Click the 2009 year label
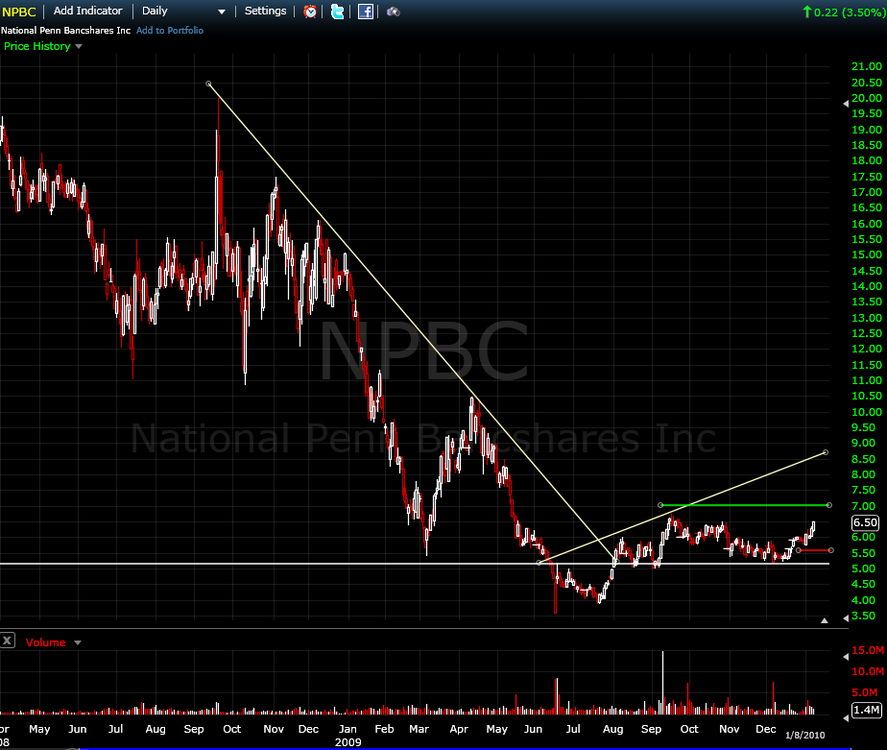This screenshot has width=887, height=750. point(348,742)
